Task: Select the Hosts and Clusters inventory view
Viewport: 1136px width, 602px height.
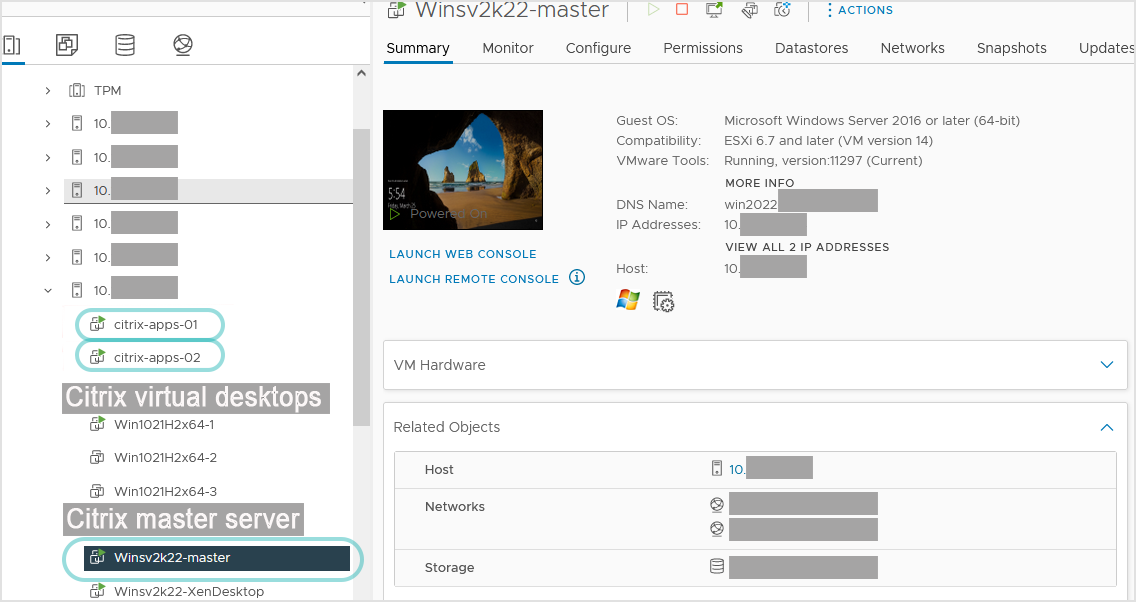Action: pyautogui.click(x=12, y=45)
